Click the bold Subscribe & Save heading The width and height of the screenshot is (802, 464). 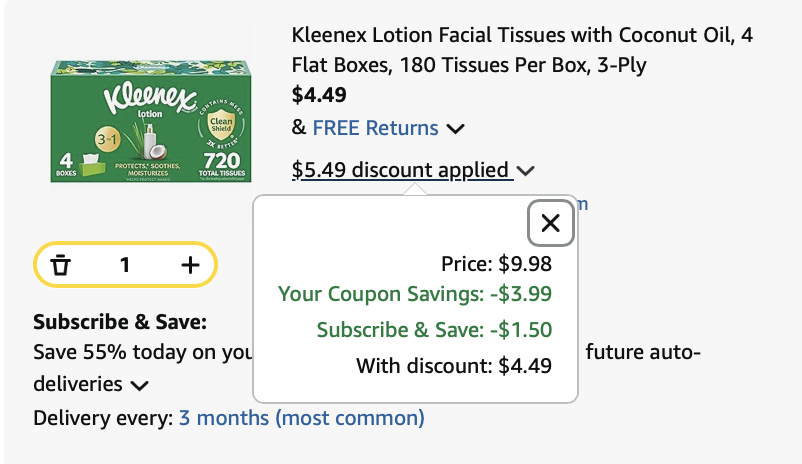(120, 322)
